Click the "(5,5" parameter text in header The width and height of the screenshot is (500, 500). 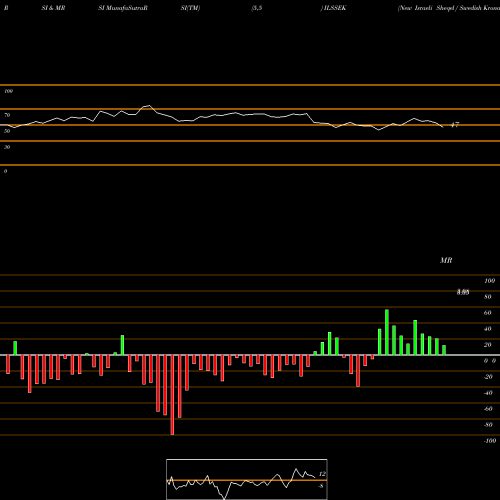point(257,8)
